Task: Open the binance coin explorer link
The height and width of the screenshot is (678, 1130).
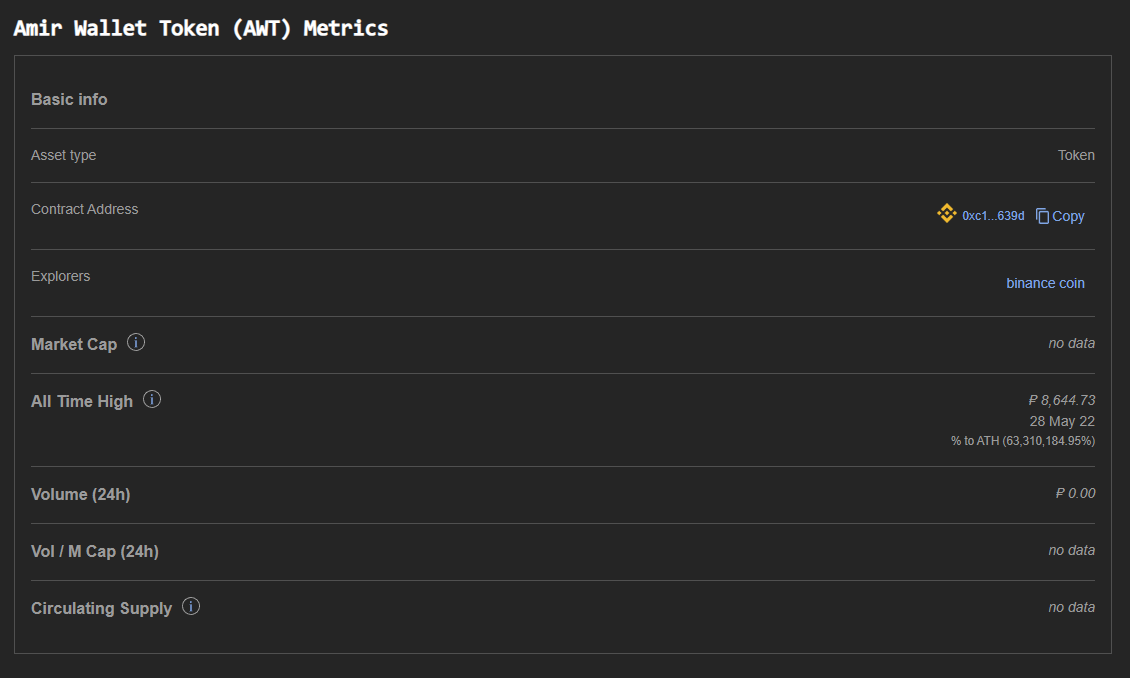Action: (x=1045, y=283)
